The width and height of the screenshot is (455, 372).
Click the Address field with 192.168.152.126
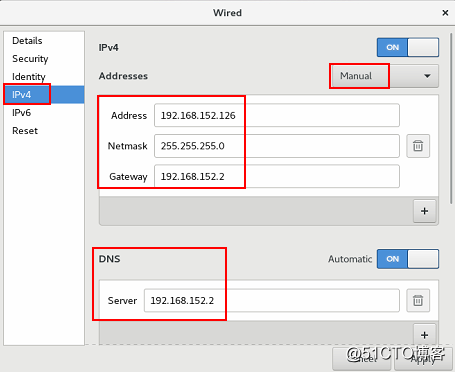[277, 115]
